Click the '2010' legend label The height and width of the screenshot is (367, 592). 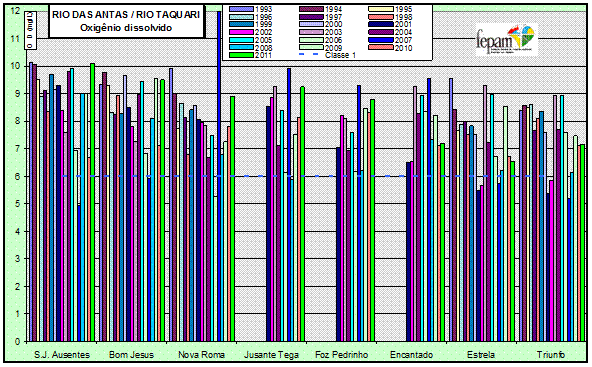tap(404, 48)
